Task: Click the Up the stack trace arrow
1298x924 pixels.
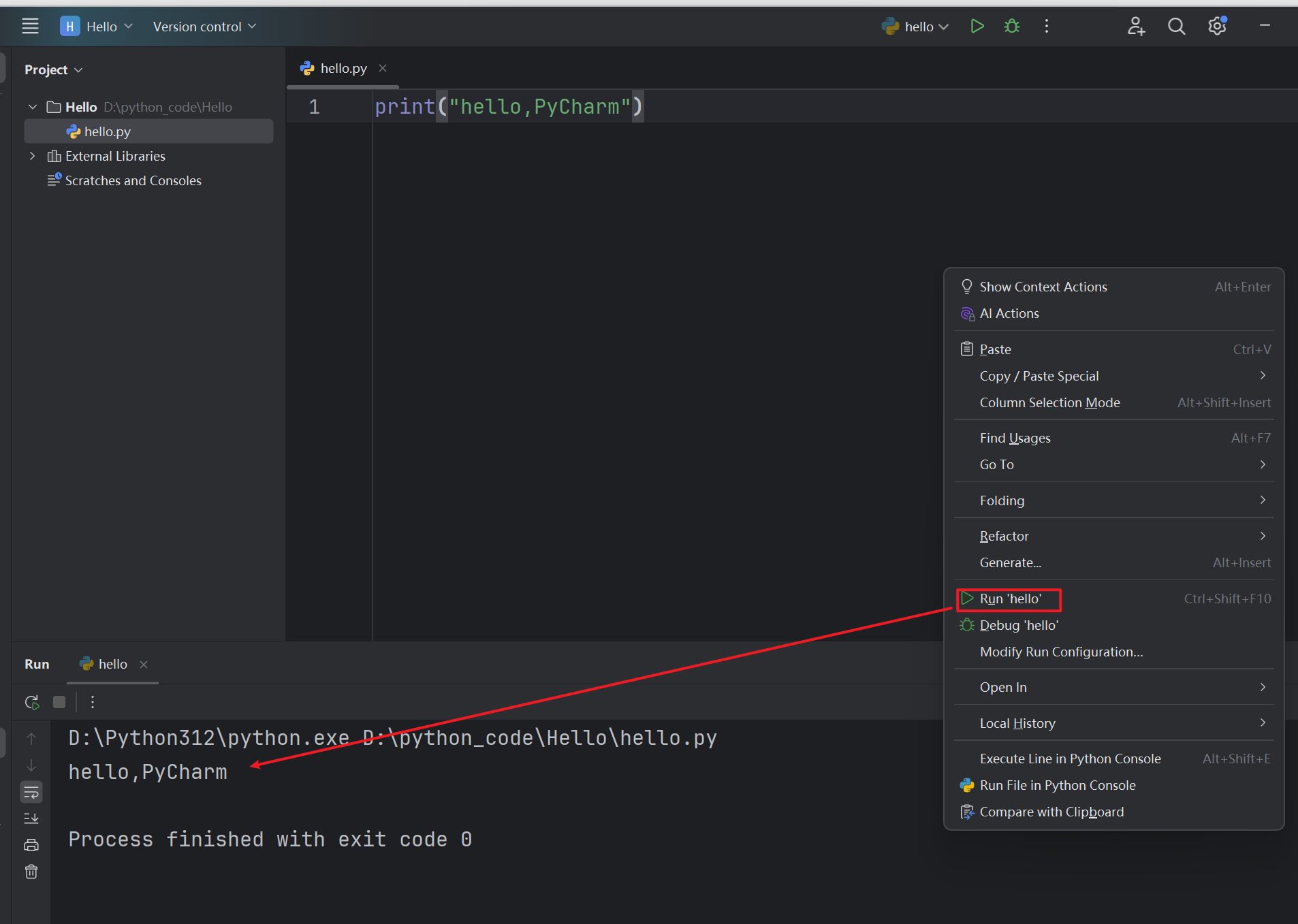Action: (31, 738)
